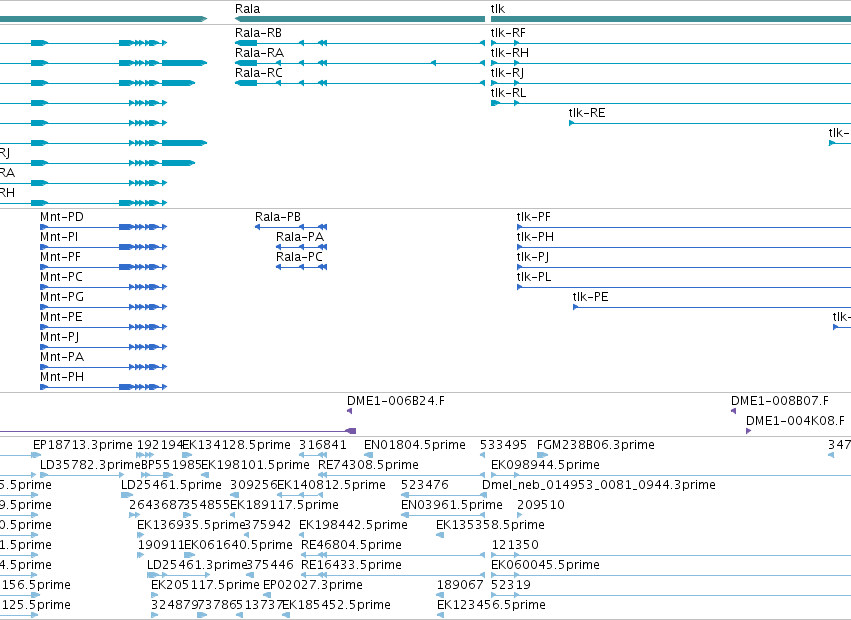Click the purple arrowhead under DME1-004K08.F
851x620 pixels.
tap(748, 431)
